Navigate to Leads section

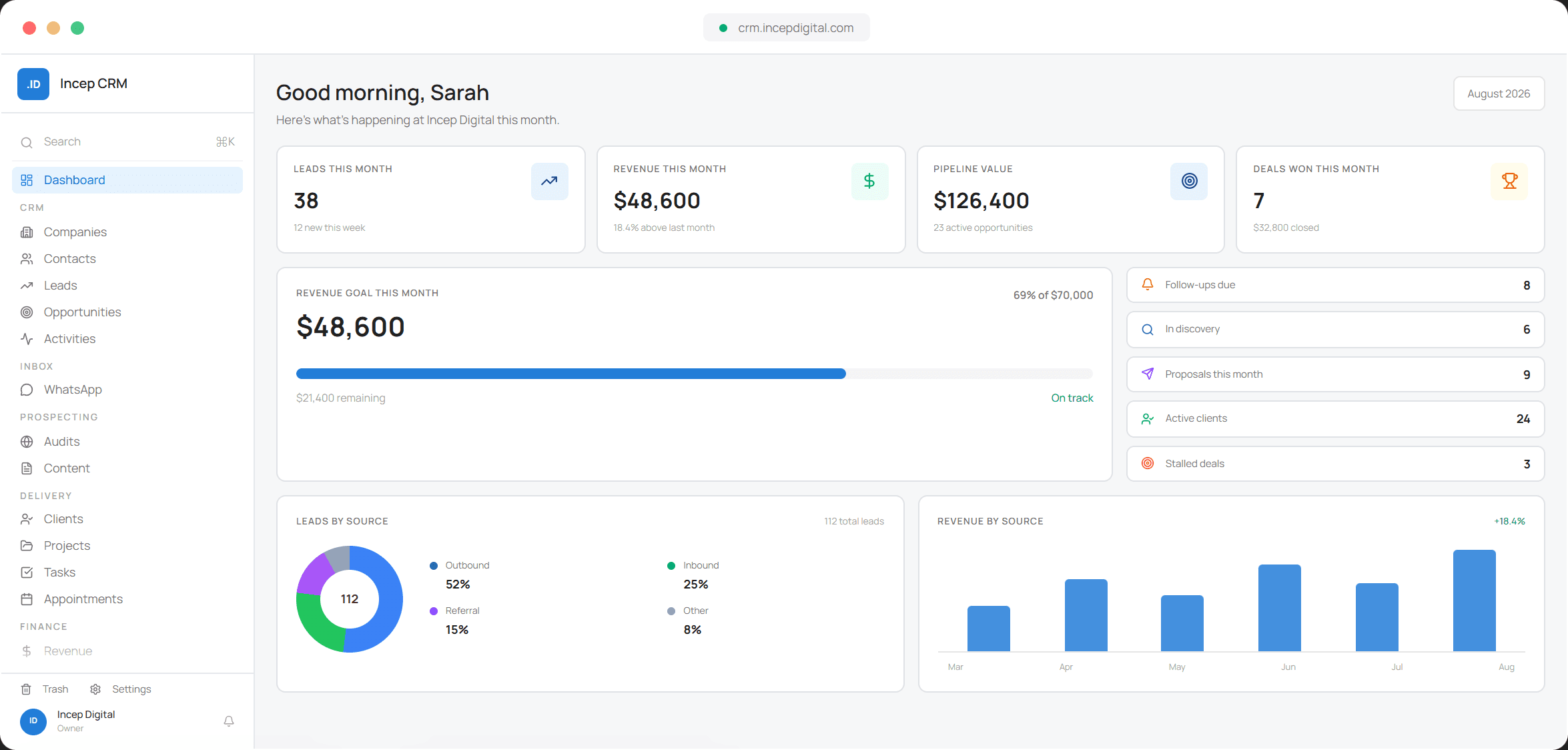(x=127, y=286)
